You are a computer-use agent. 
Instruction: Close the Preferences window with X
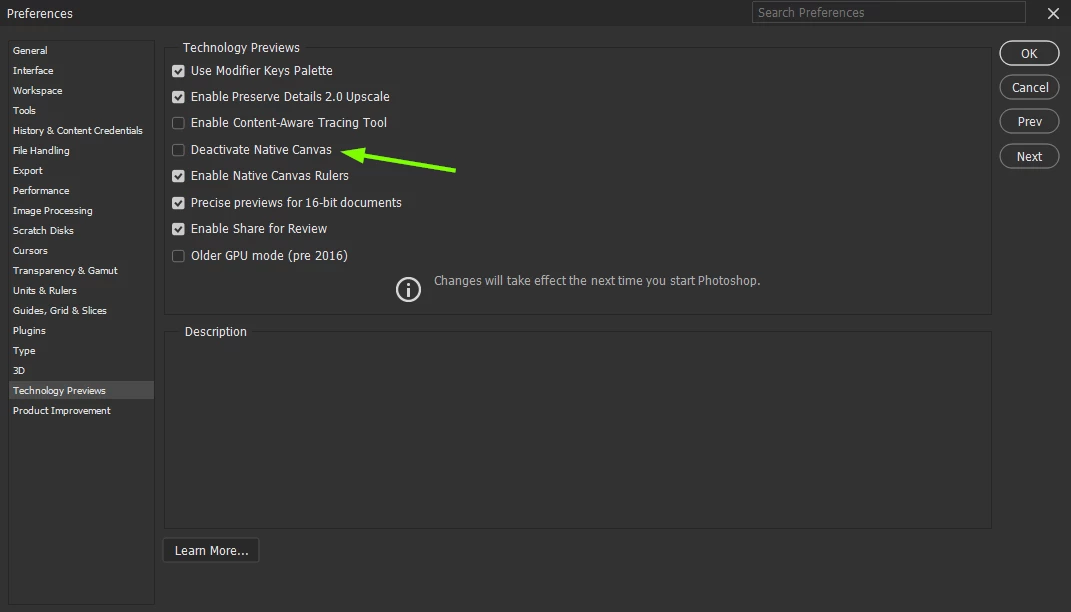tap(1053, 14)
